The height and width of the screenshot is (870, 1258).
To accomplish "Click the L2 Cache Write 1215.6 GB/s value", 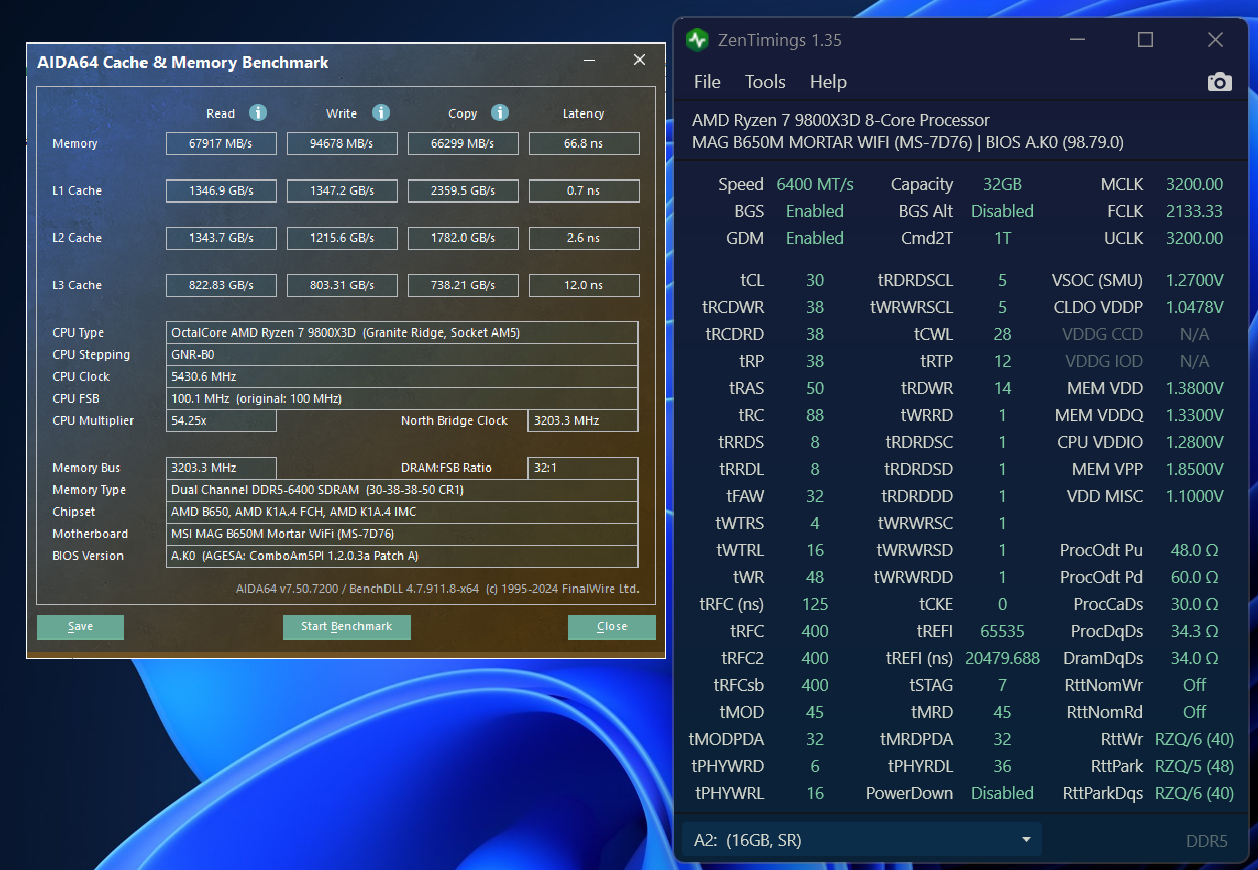I will [x=342, y=238].
